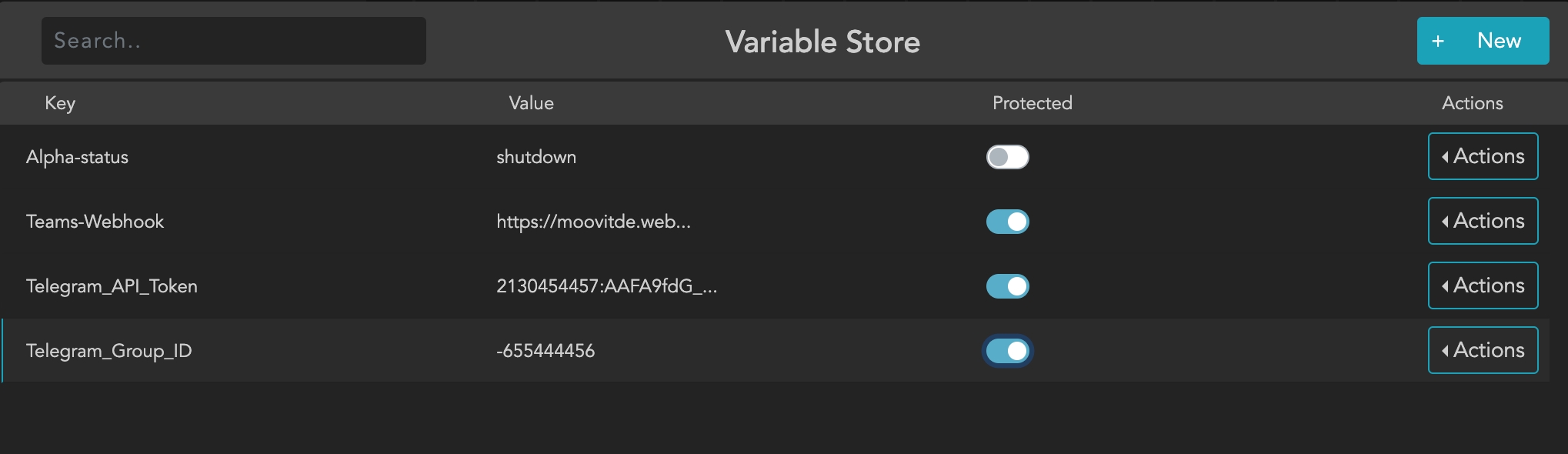
Task: Disable Protected toggle for Teams-Webhook
Action: pyautogui.click(x=1007, y=222)
